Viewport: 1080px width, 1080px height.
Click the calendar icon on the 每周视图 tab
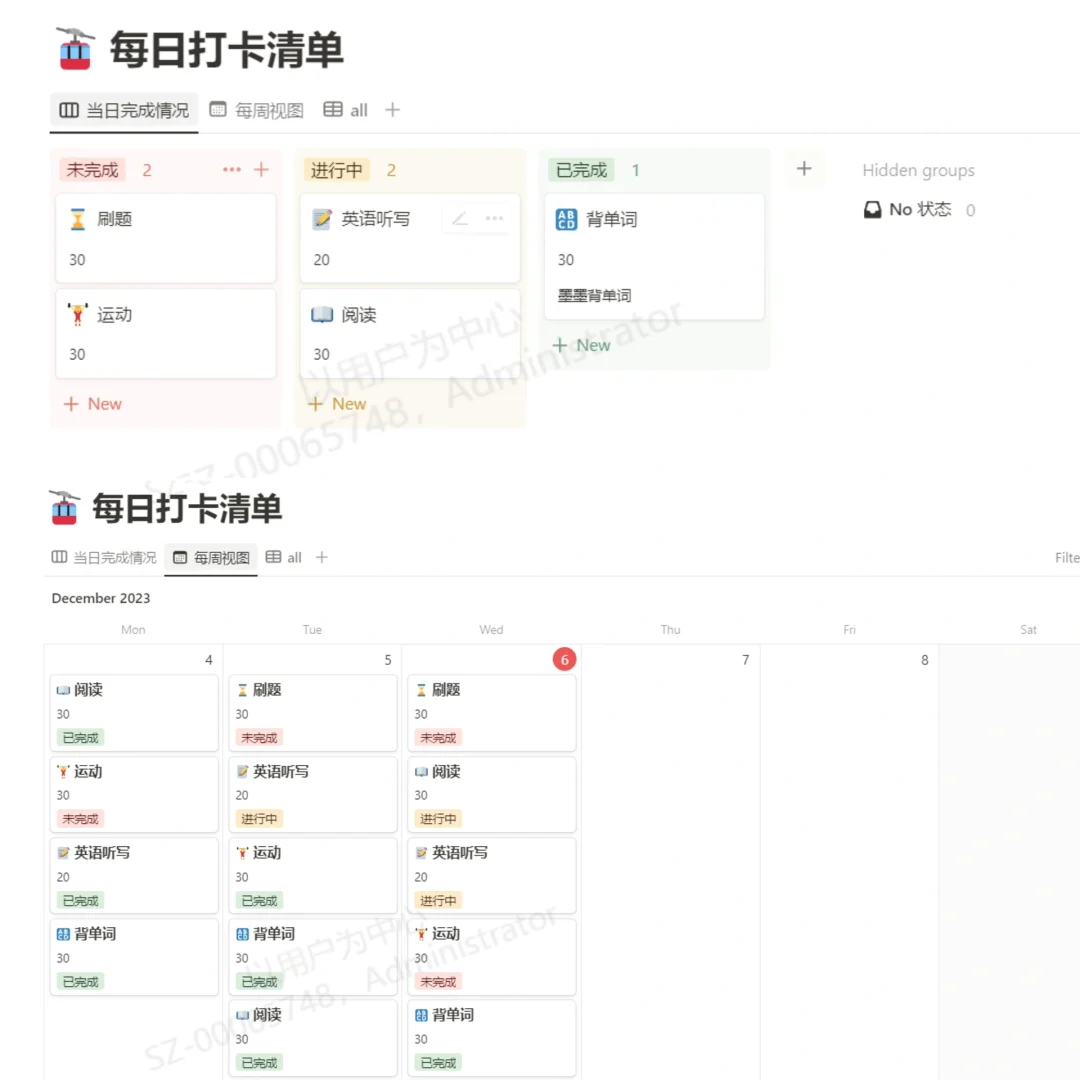217,110
